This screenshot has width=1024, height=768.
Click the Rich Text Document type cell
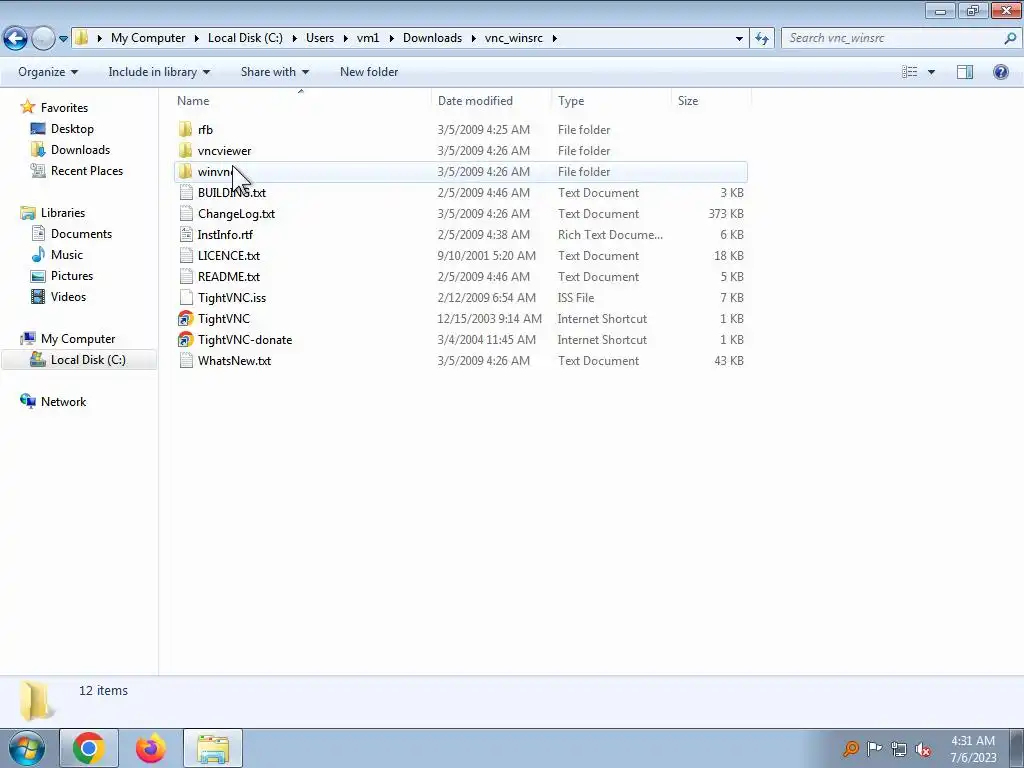pos(610,234)
